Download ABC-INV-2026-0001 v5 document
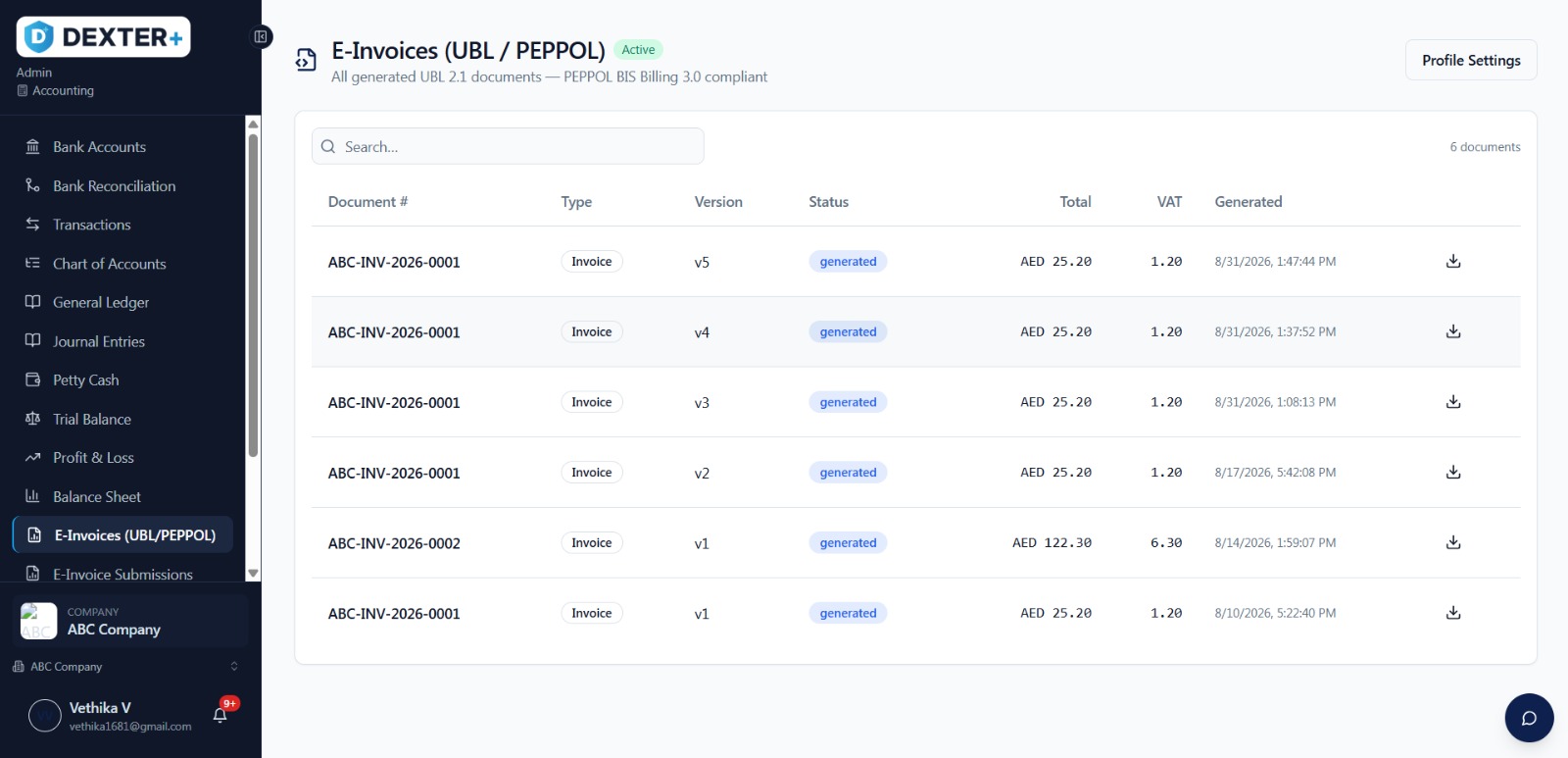1568x758 pixels. [1453, 261]
